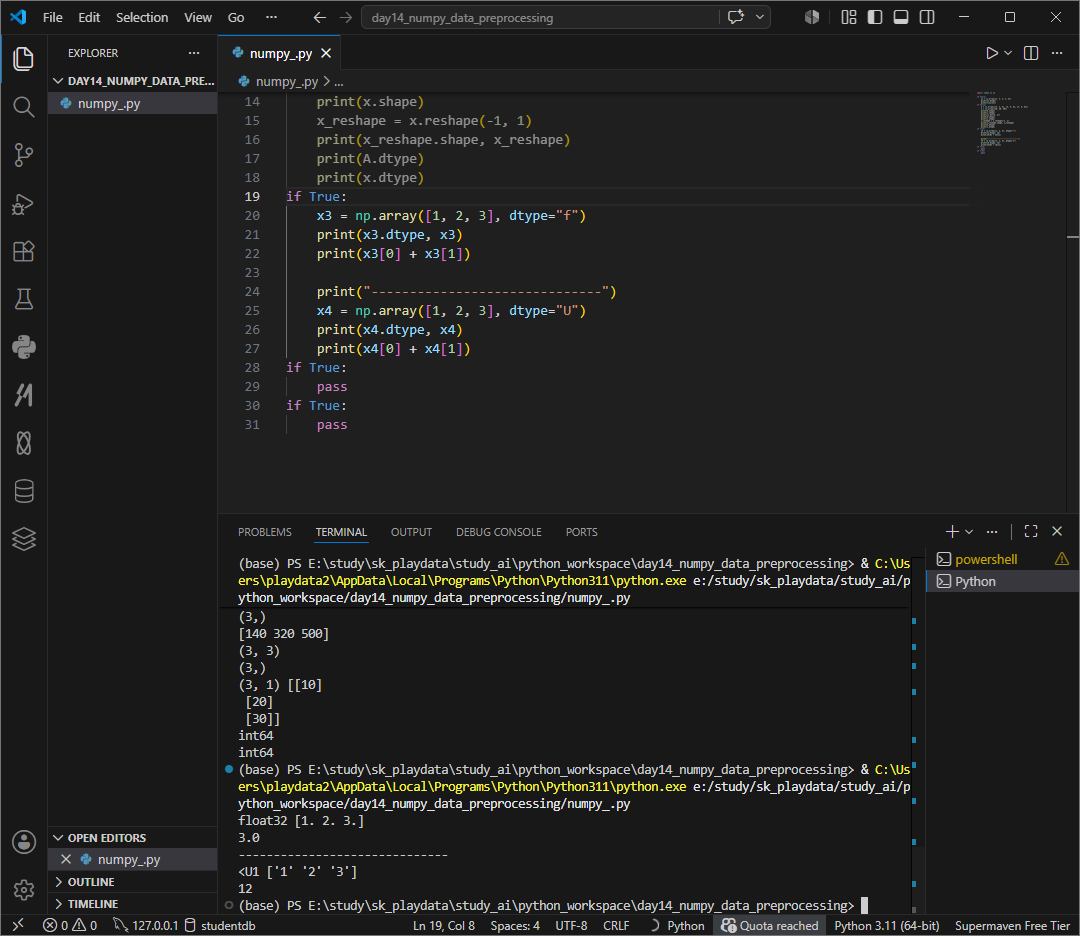Go forward with the navigation arrow
This screenshot has width=1080, height=936.
click(x=346, y=18)
